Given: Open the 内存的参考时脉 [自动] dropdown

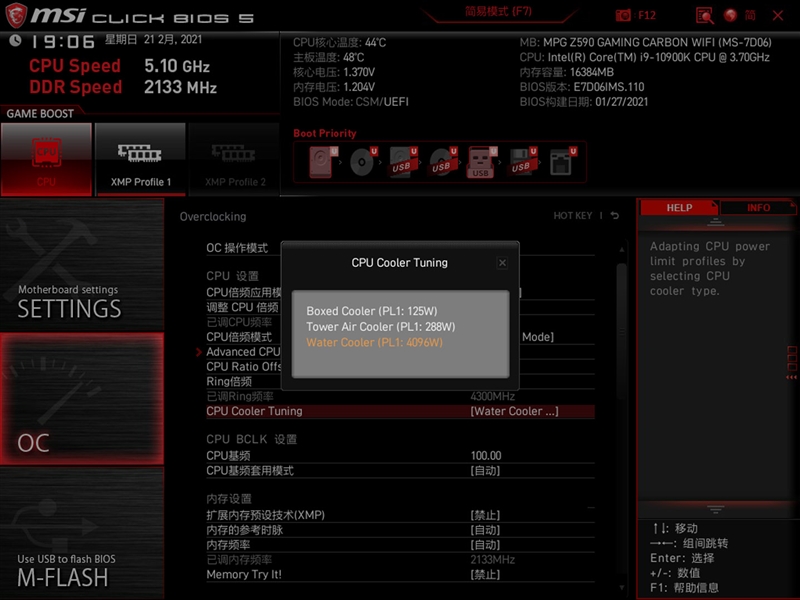Looking at the screenshot, I should pos(485,530).
